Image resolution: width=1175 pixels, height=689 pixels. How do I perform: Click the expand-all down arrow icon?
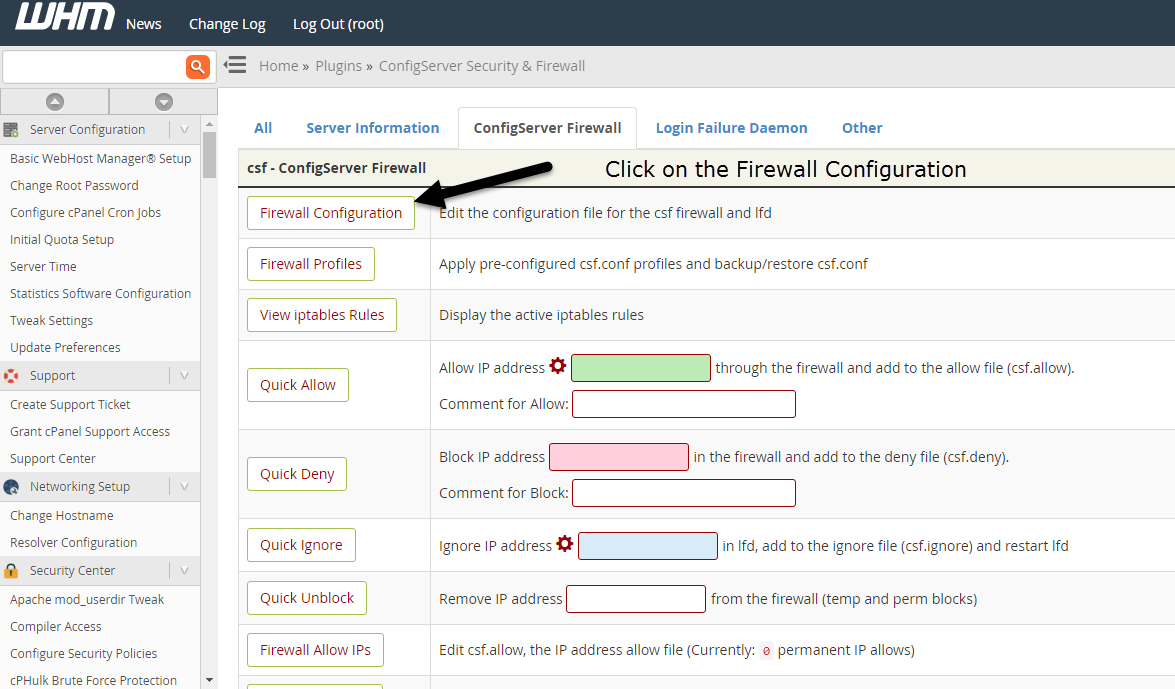164,101
